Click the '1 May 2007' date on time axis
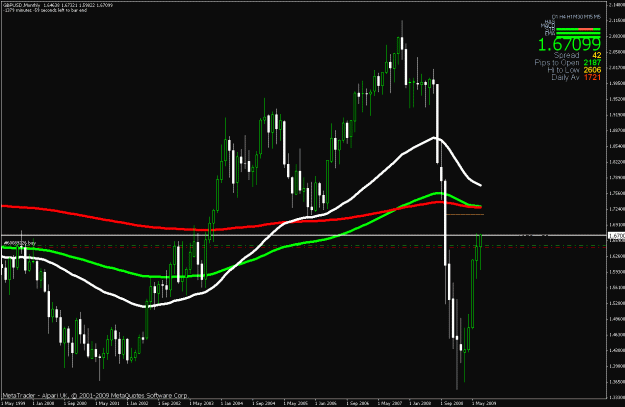The height and width of the screenshot is (407, 625). tap(389, 403)
